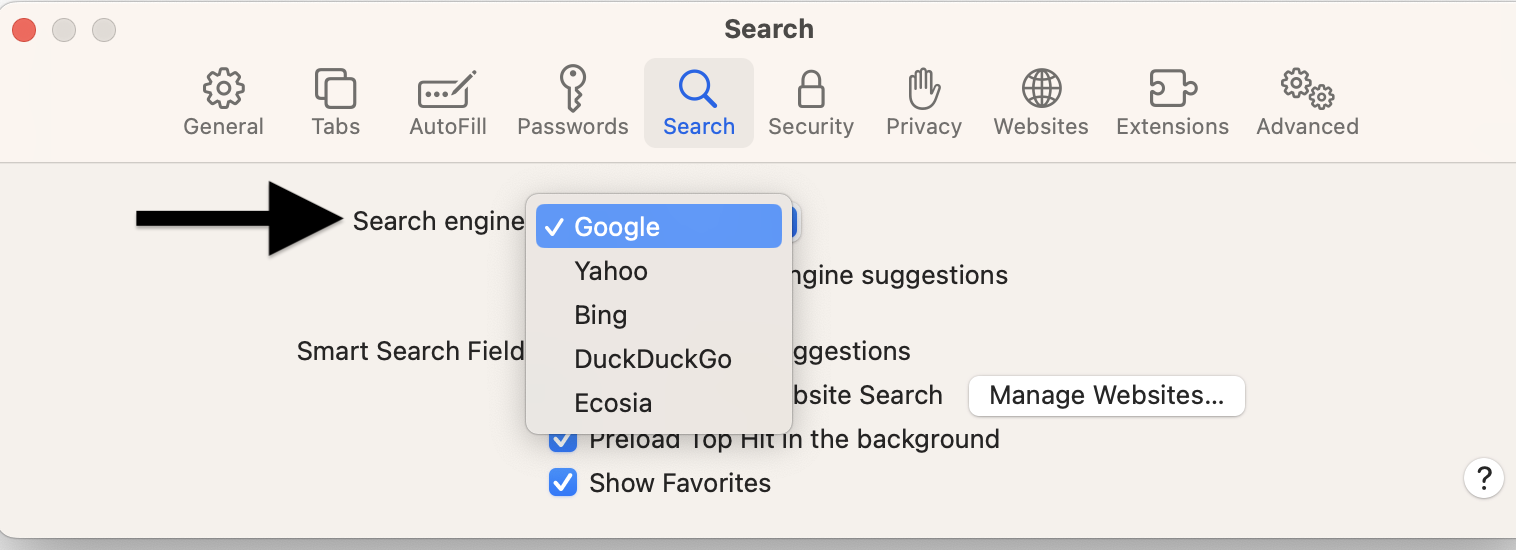Image resolution: width=1516 pixels, height=550 pixels.
Task: Click the Manage Websites button
Action: point(1106,396)
